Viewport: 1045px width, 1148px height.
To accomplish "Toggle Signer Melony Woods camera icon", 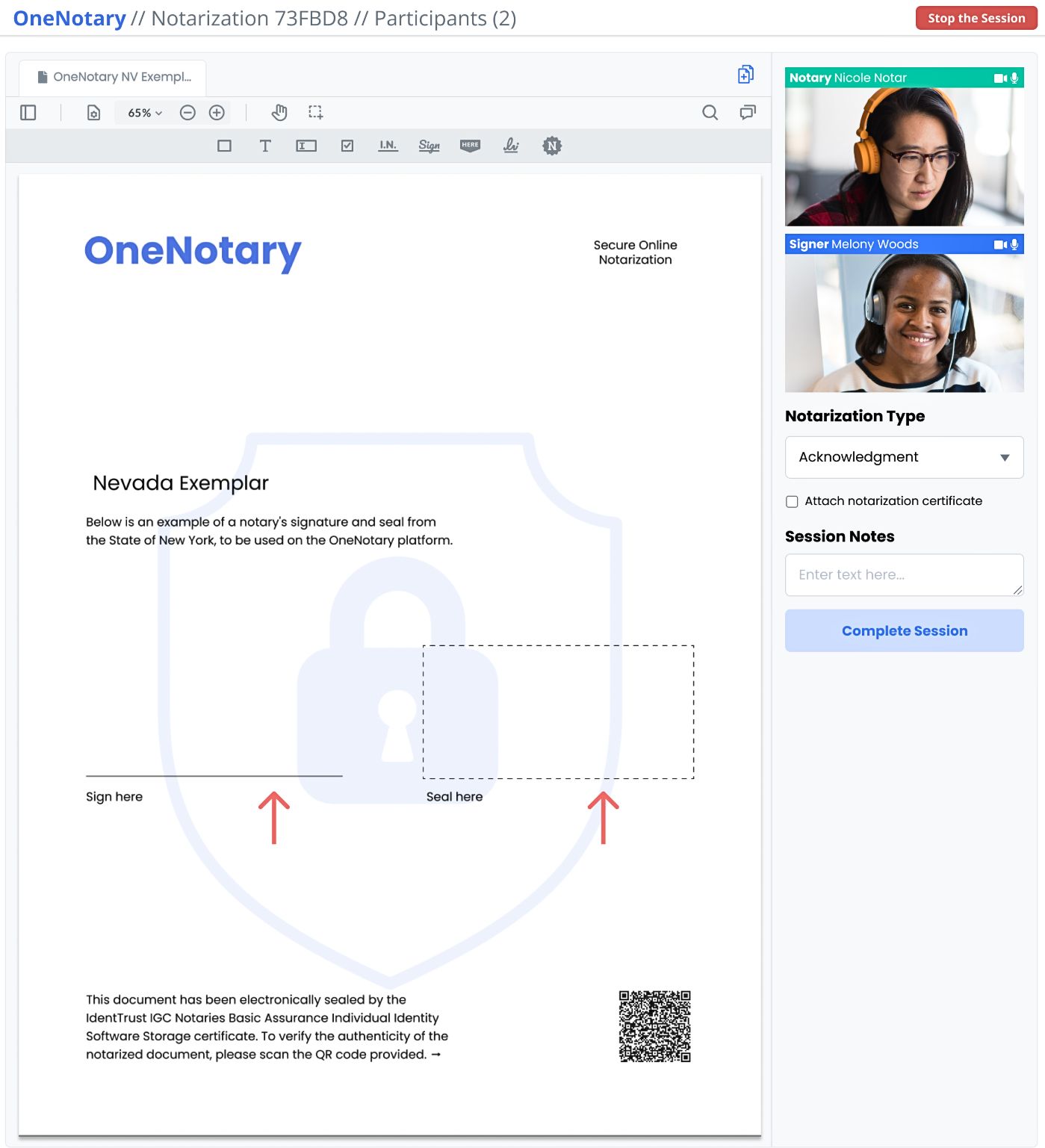I will 1000,244.
